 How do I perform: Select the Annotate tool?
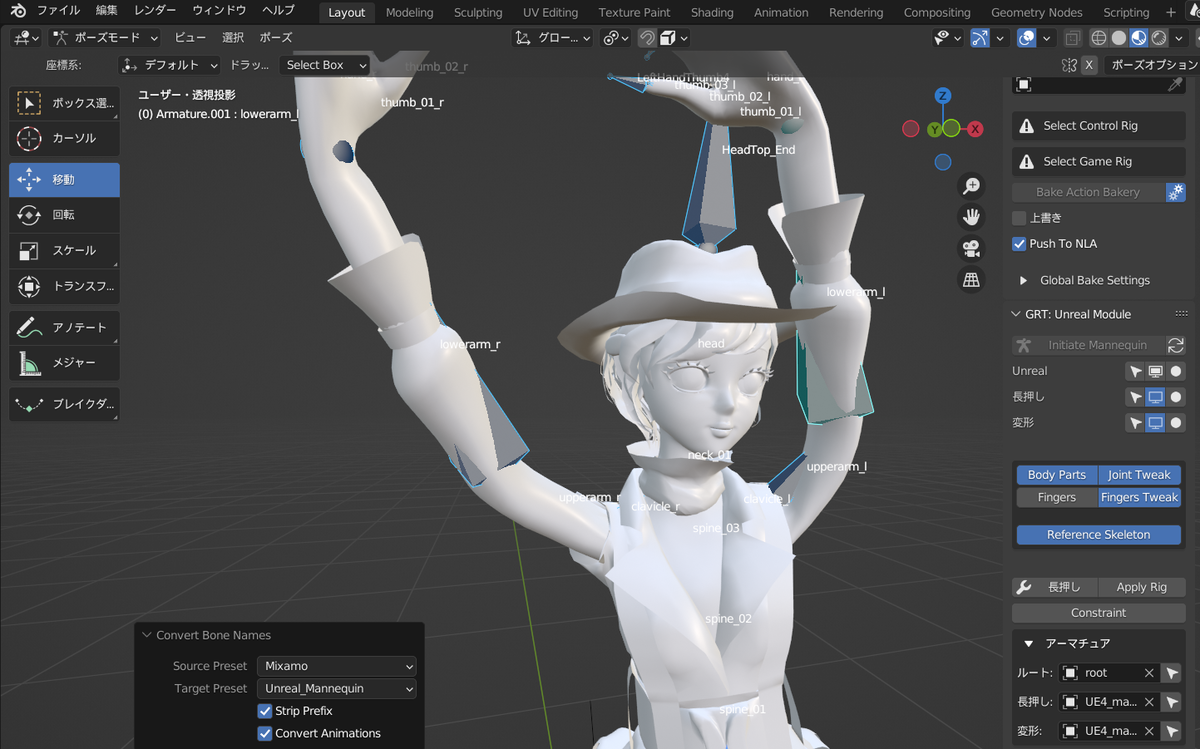(63, 327)
